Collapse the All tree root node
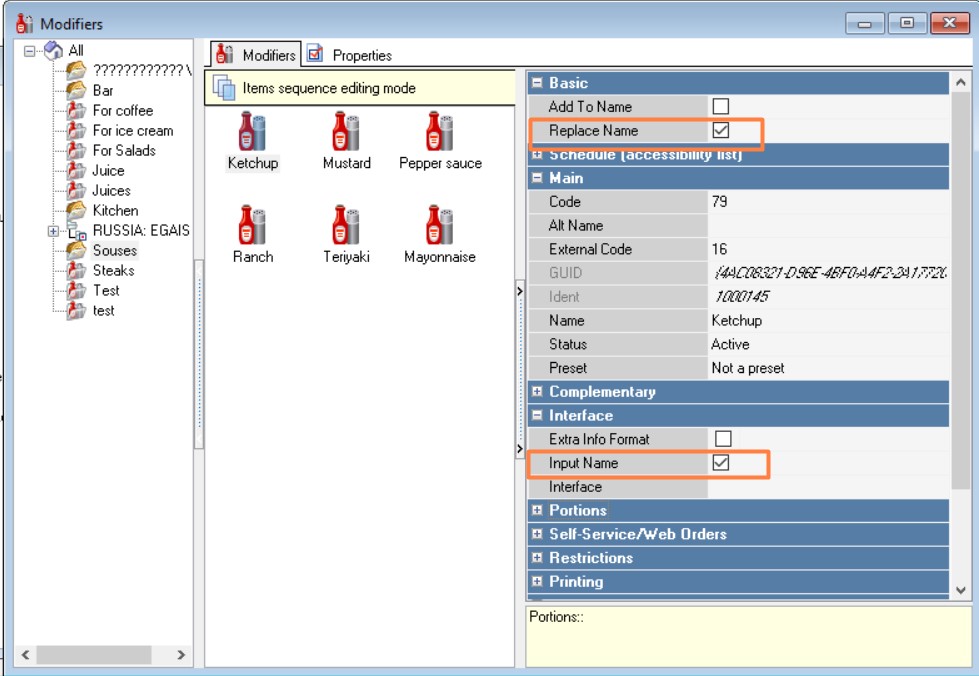Image resolution: width=979 pixels, height=676 pixels. (x=29, y=51)
